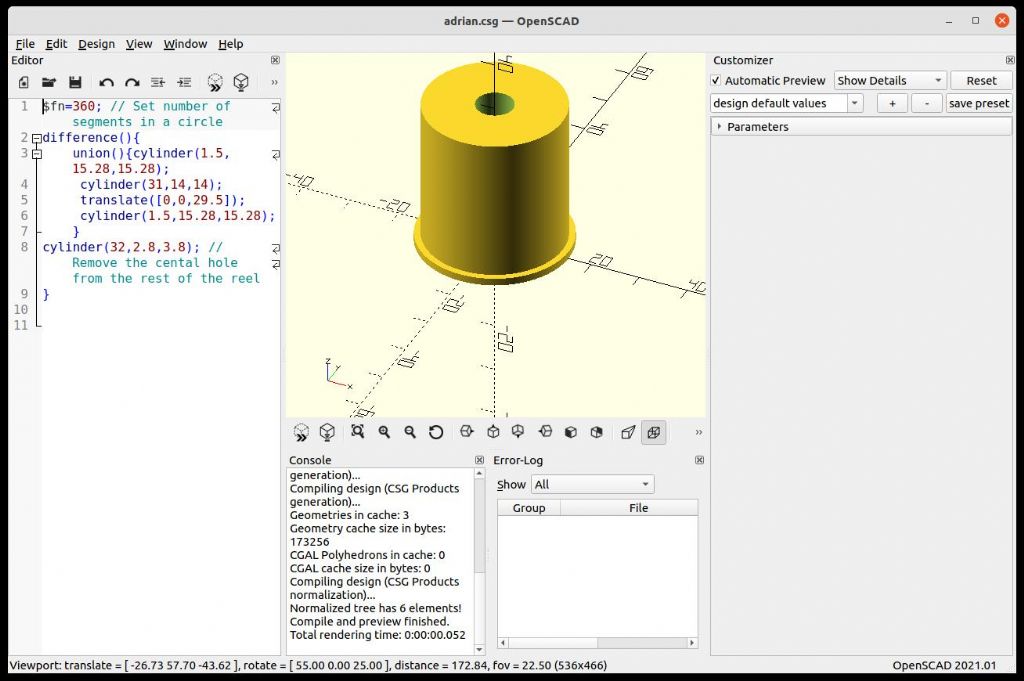This screenshot has height=681, width=1024.
Task: Switch to the Back view cube icon
Action: coord(596,432)
